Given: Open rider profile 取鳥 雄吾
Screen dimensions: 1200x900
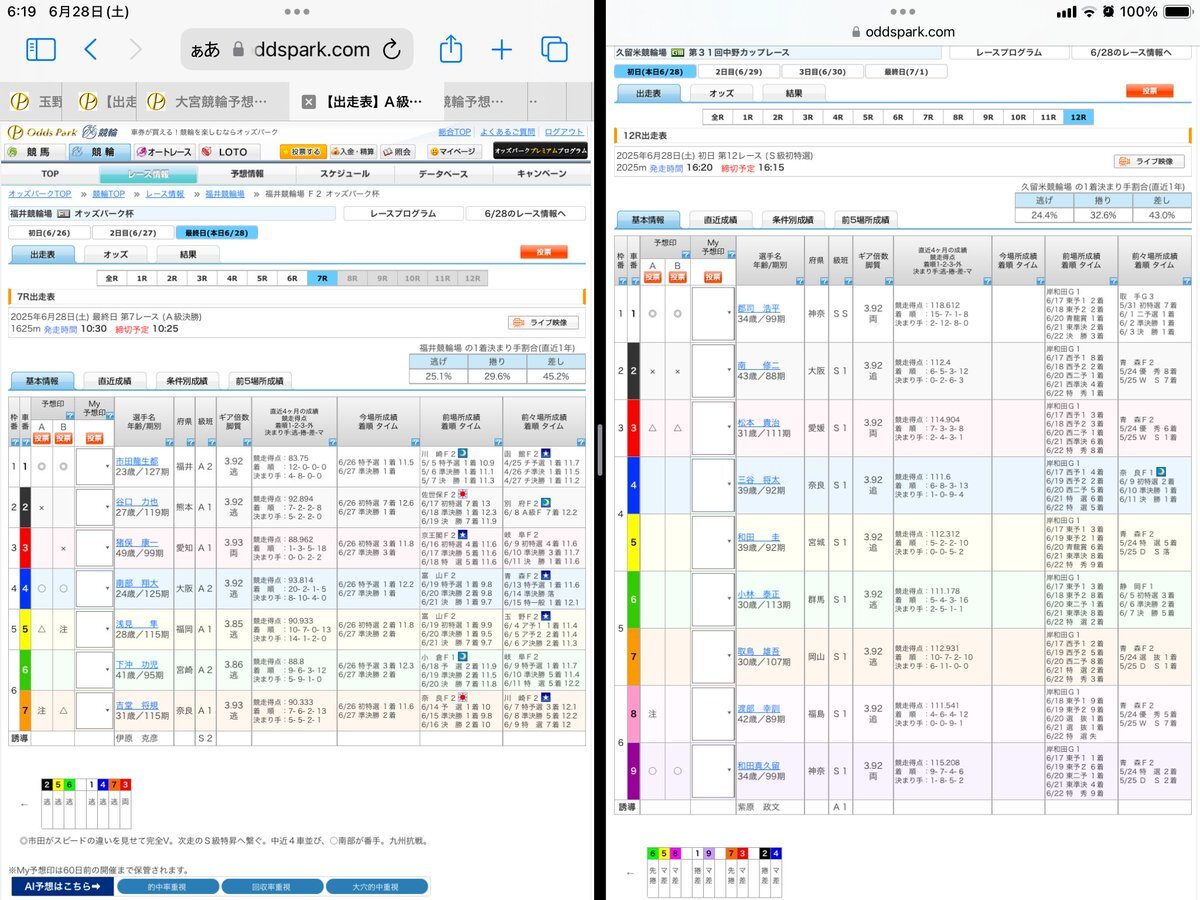Looking at the screenshot, I should click(758, 650).
